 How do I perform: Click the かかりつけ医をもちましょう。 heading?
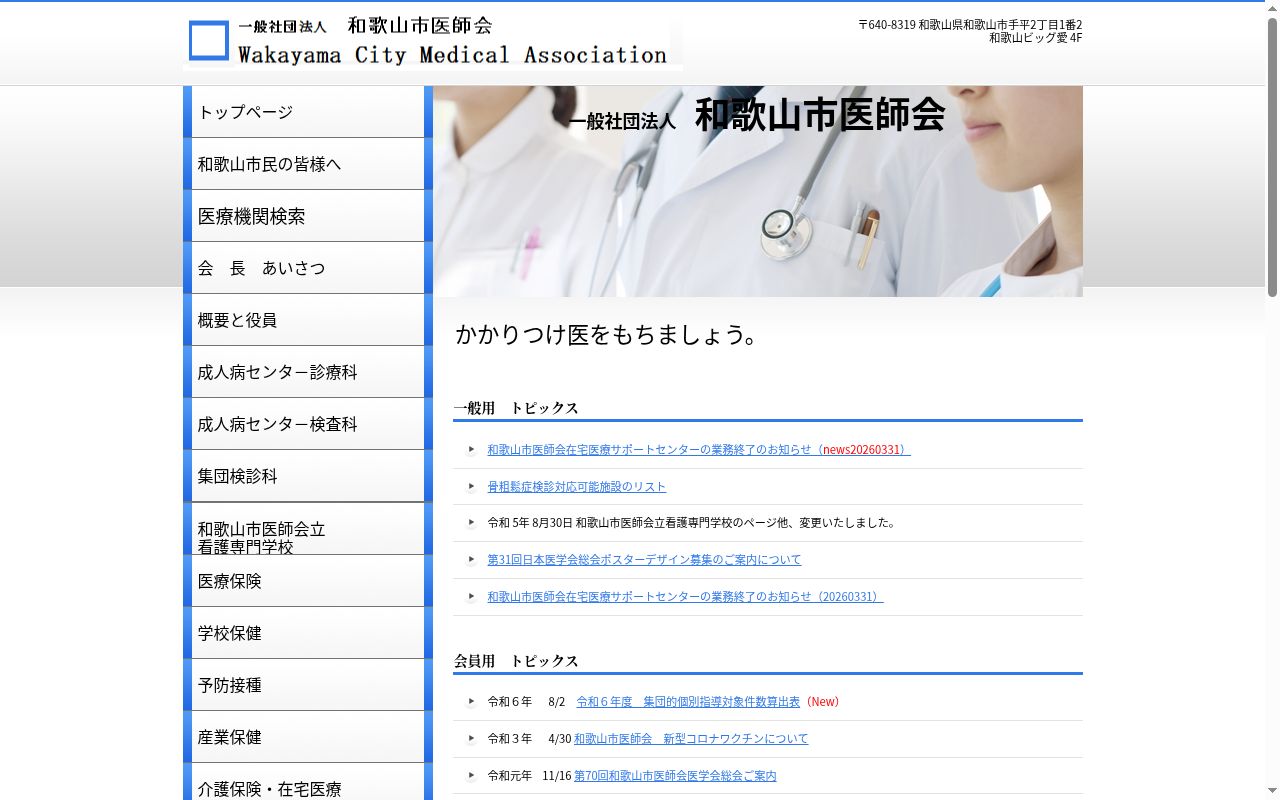click(x=608, y=335)
